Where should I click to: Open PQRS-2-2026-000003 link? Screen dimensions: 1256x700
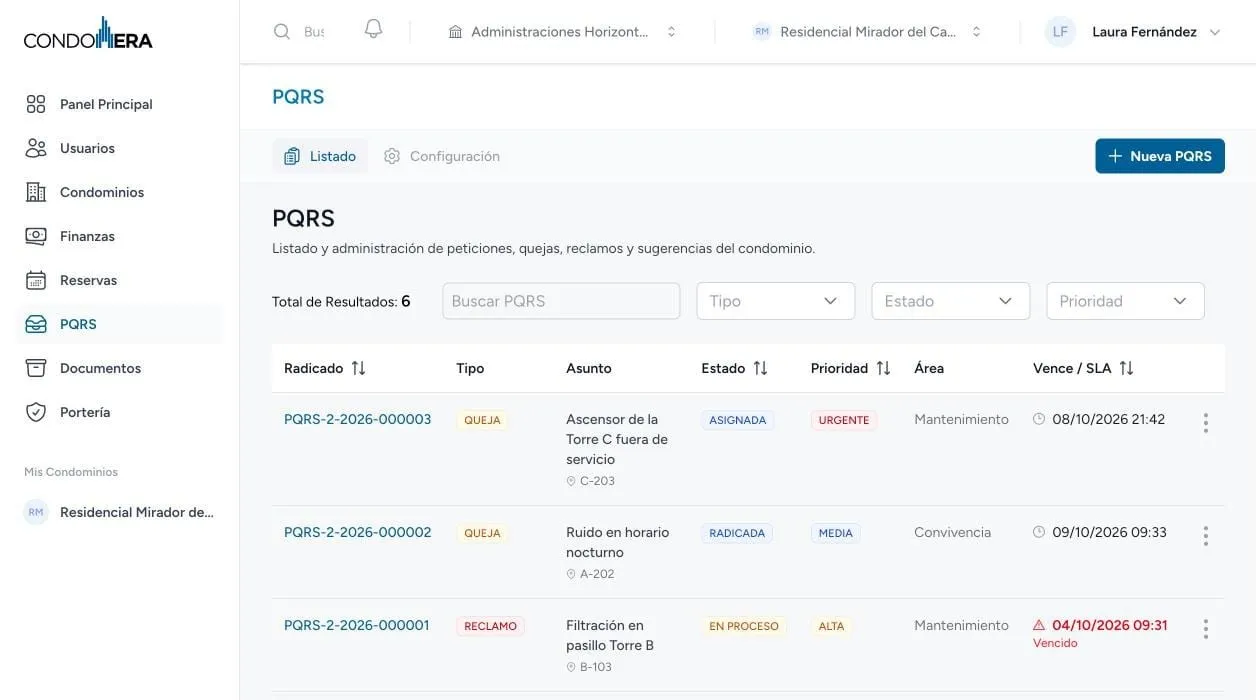[357, 419]
